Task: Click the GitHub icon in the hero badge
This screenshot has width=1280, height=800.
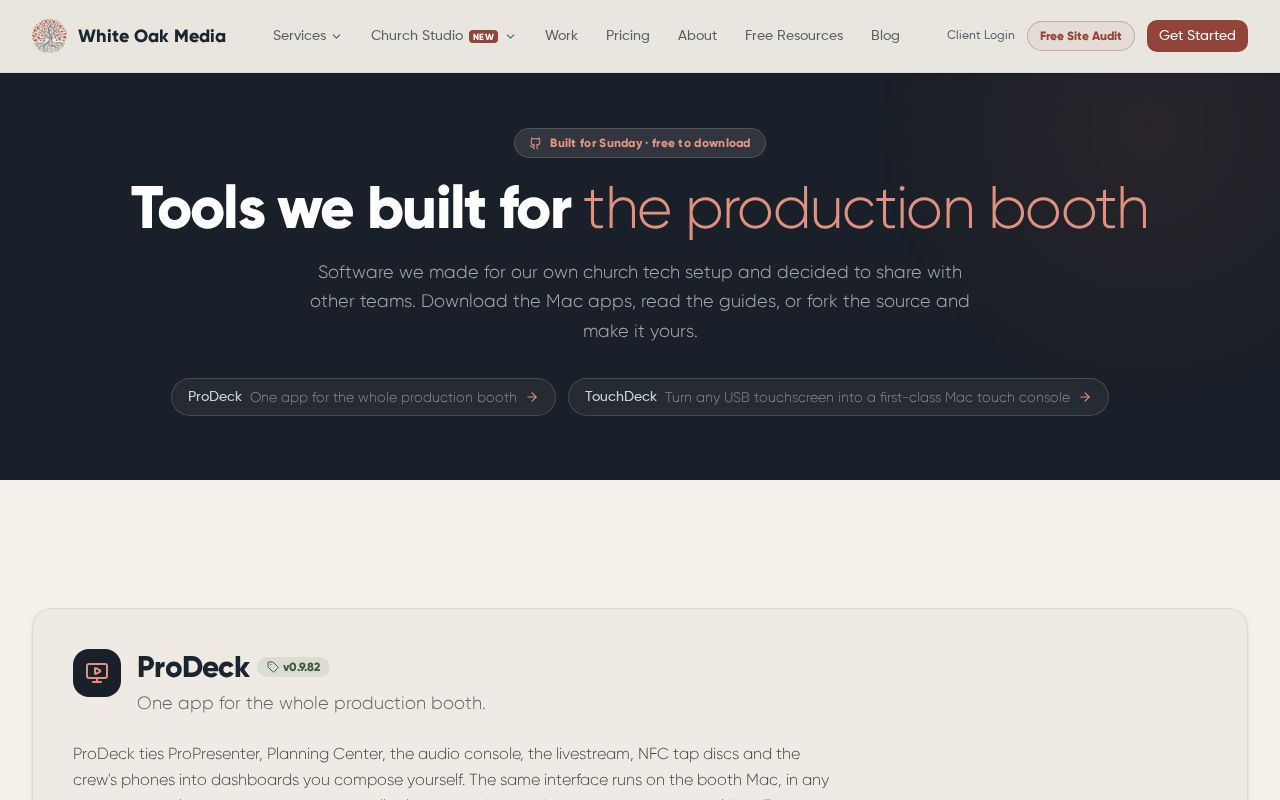Action: (x=535, y=143)
